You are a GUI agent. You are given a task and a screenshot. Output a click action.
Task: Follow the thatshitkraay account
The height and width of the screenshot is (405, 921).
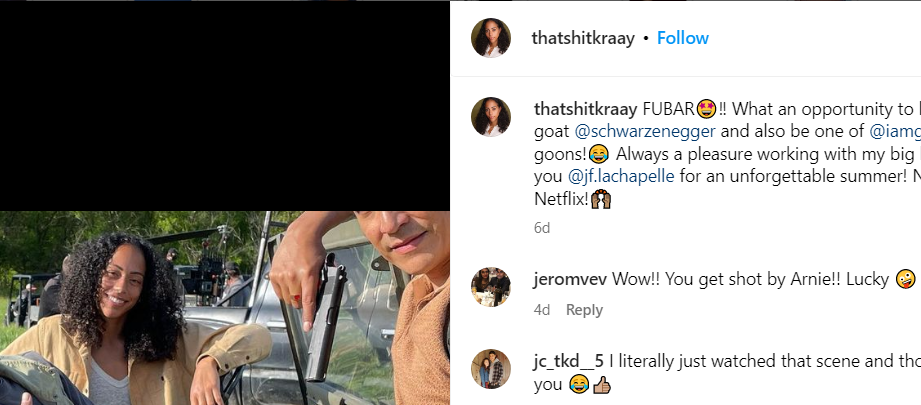tap(683, 38)
